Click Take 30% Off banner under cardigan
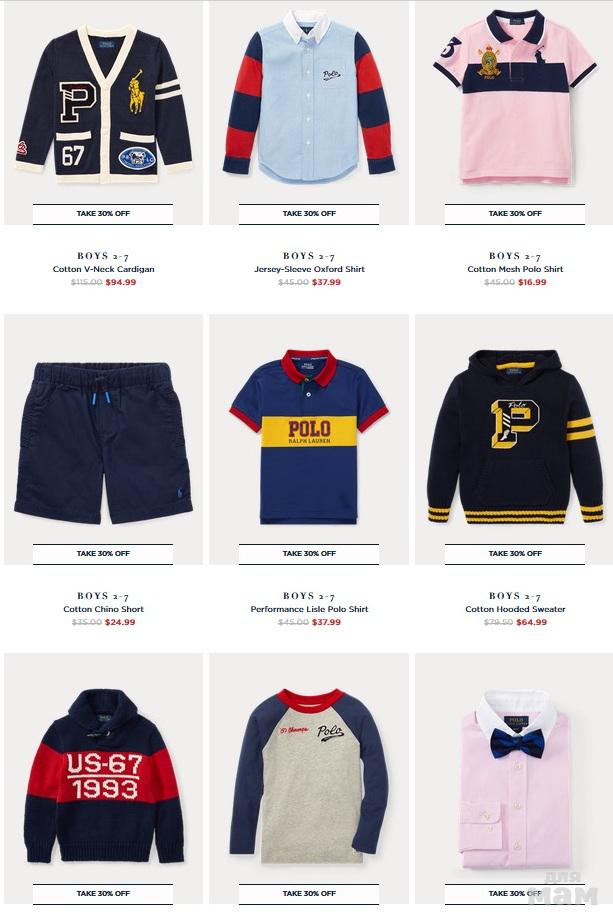Image resolution: width=613 pixels, height=920 pixels. point(103,214)
